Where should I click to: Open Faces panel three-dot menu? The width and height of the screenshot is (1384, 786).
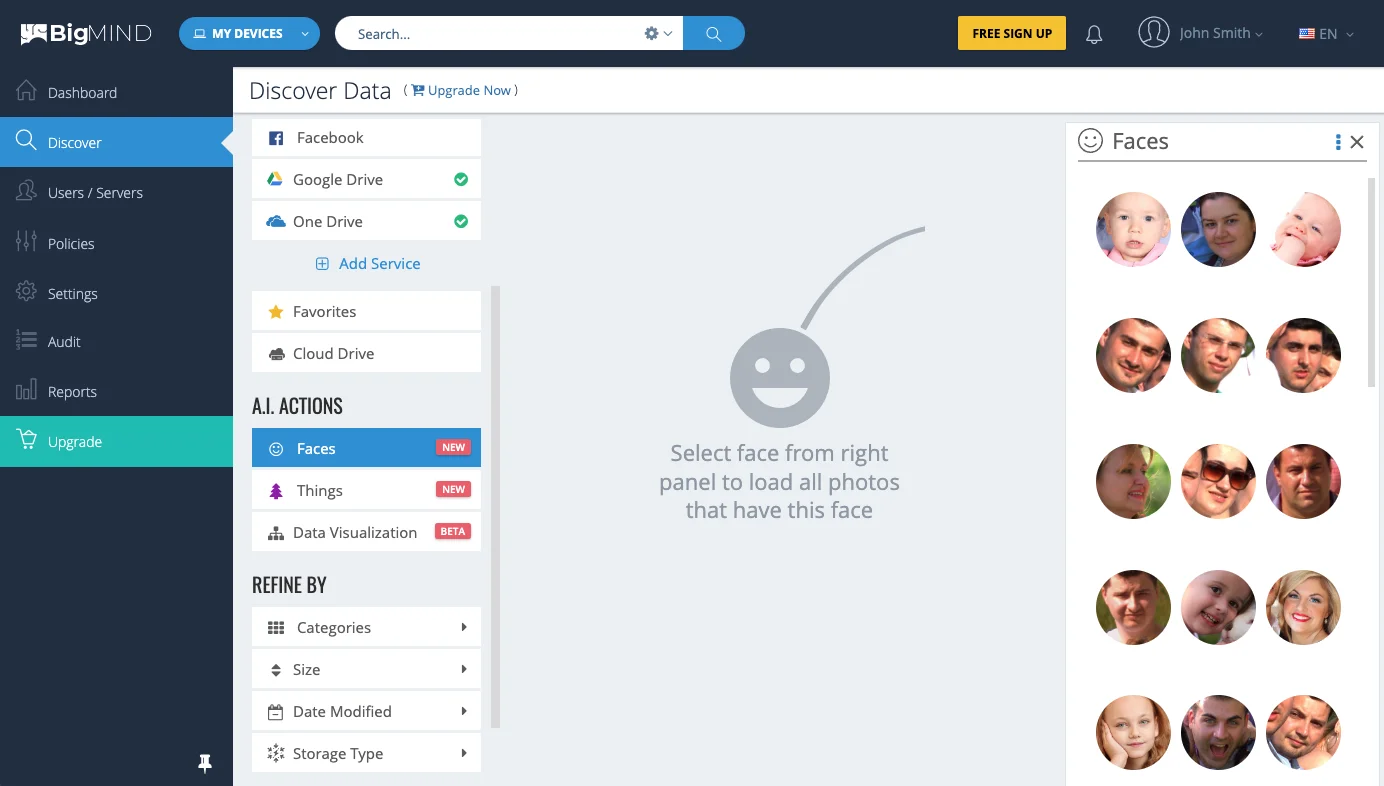tap(1338, 142)
